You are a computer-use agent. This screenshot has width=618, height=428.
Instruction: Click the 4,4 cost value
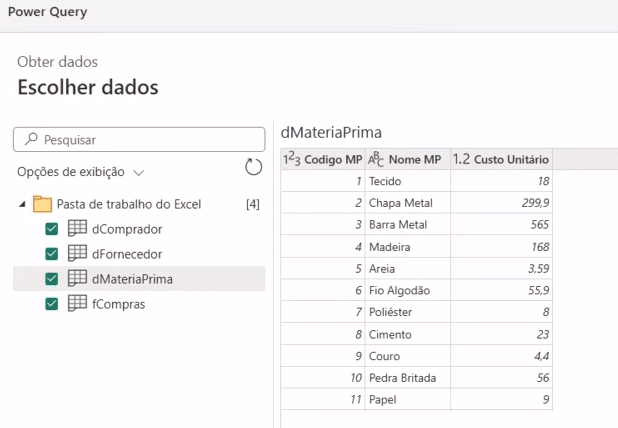[542, 356]
